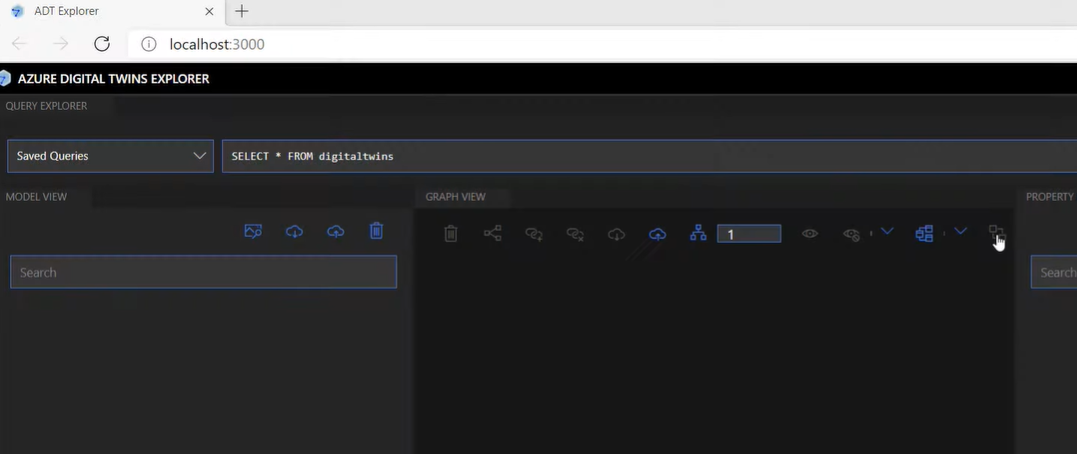1077x454 pixels.
Task: Click the expansion level number field
Action: click(x=749, y=234)
